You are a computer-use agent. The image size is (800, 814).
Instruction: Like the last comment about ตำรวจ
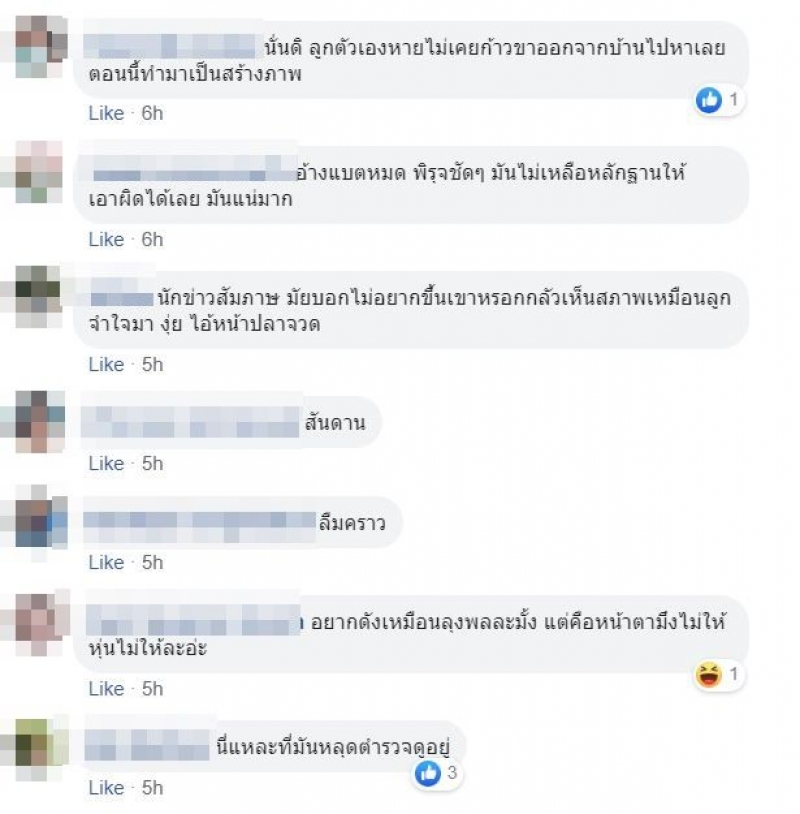(106, 788)
